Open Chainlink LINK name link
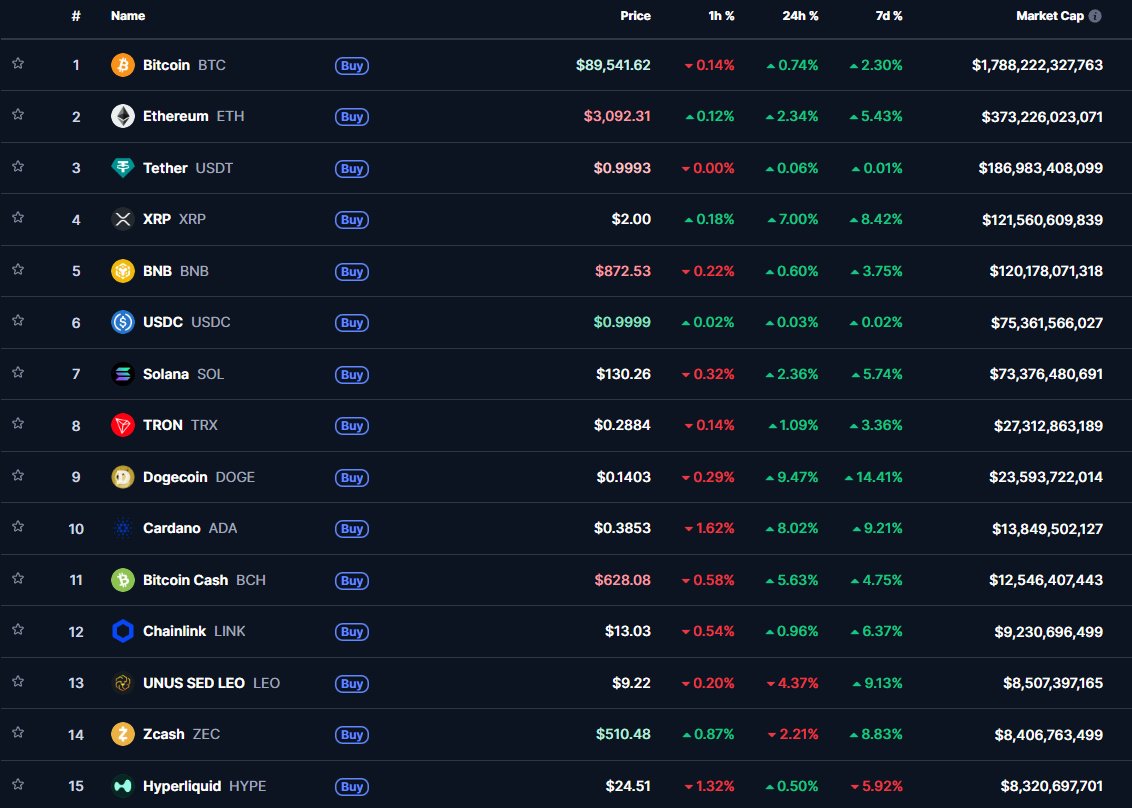This screenshot has height=808, width=1132. pos(194,631)
